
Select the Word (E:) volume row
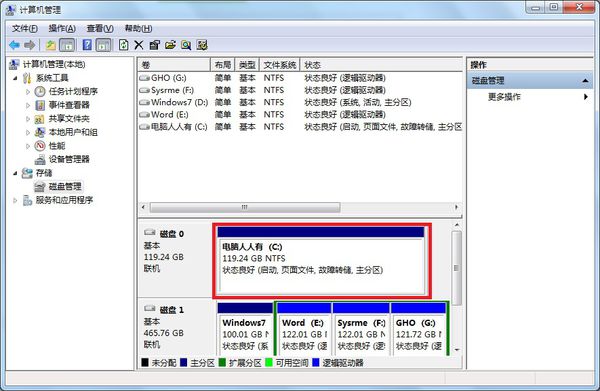coord(300,115)
